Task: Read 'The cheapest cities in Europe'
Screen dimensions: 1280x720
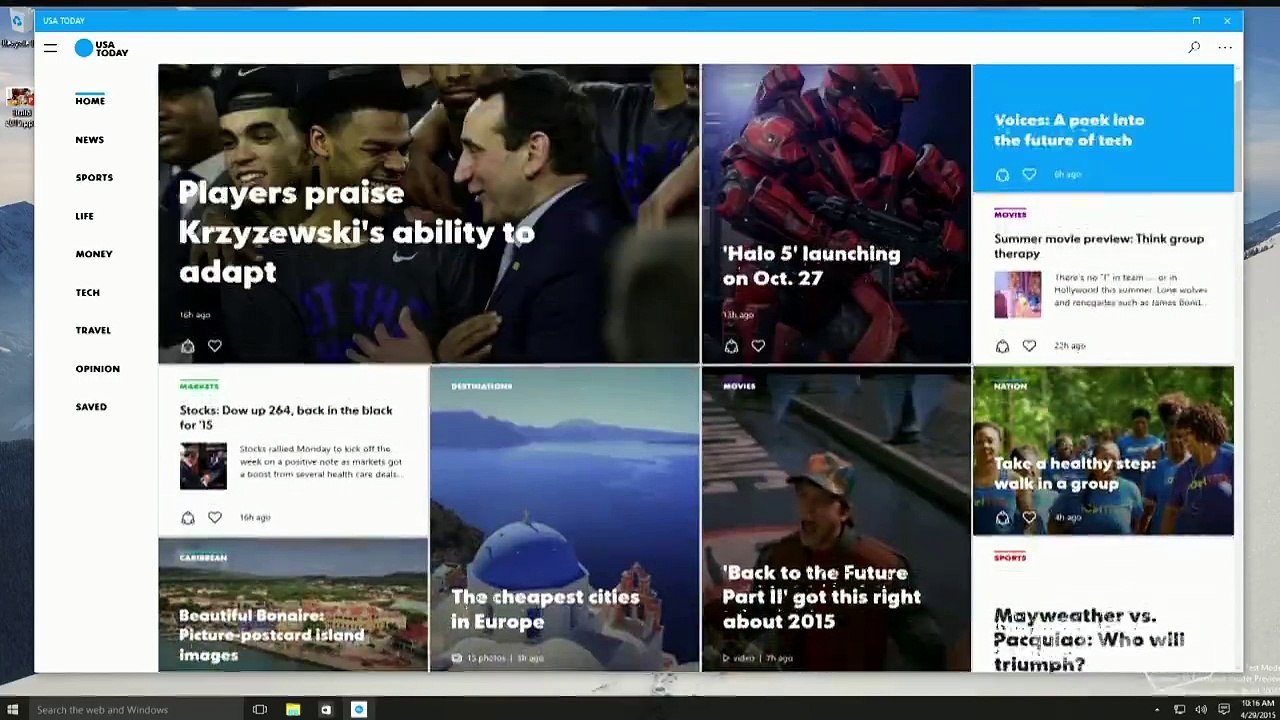Action: click(x=545, y=609)
